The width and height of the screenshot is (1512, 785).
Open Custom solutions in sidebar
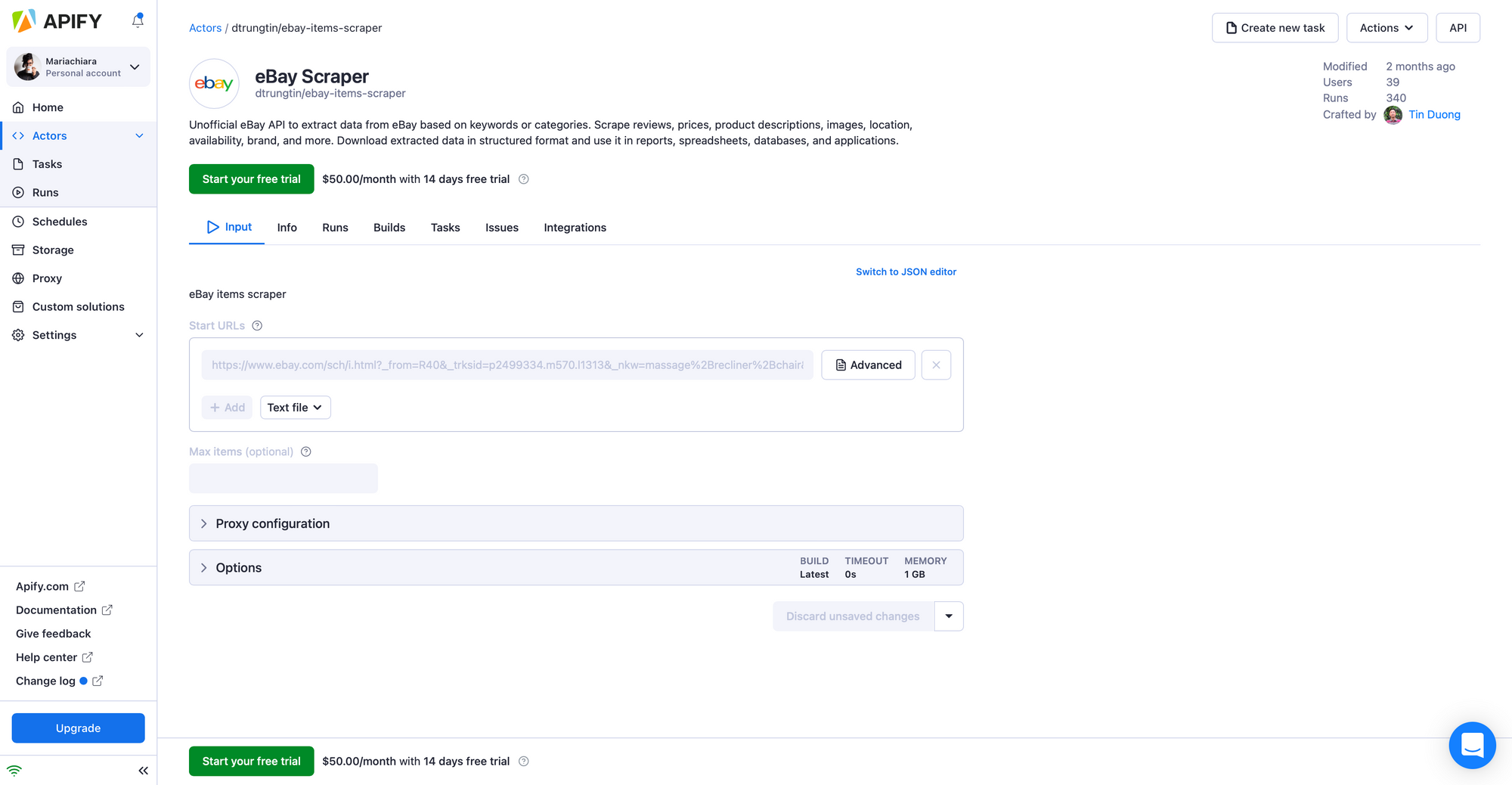[79, 306]
